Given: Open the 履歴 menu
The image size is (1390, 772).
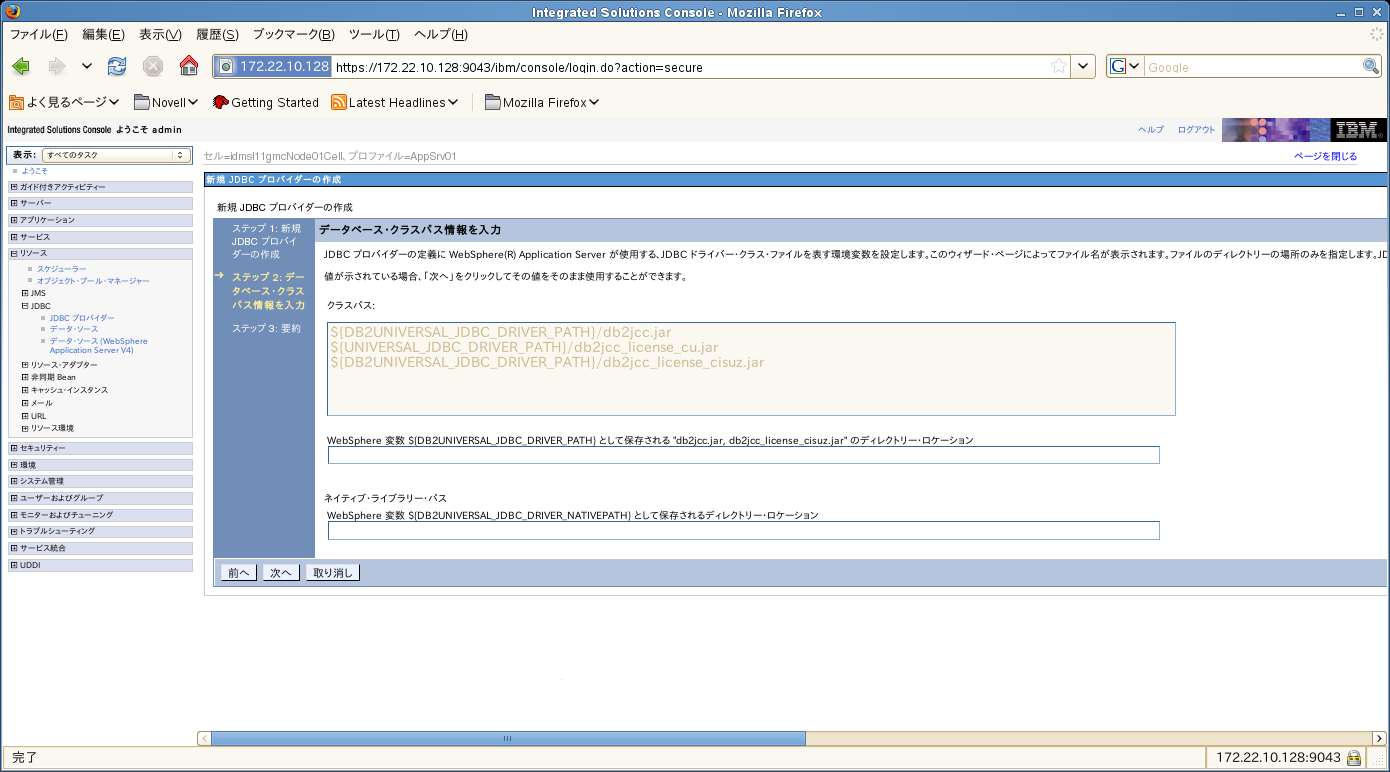Looking at the screenshot, I should [217, 34].
